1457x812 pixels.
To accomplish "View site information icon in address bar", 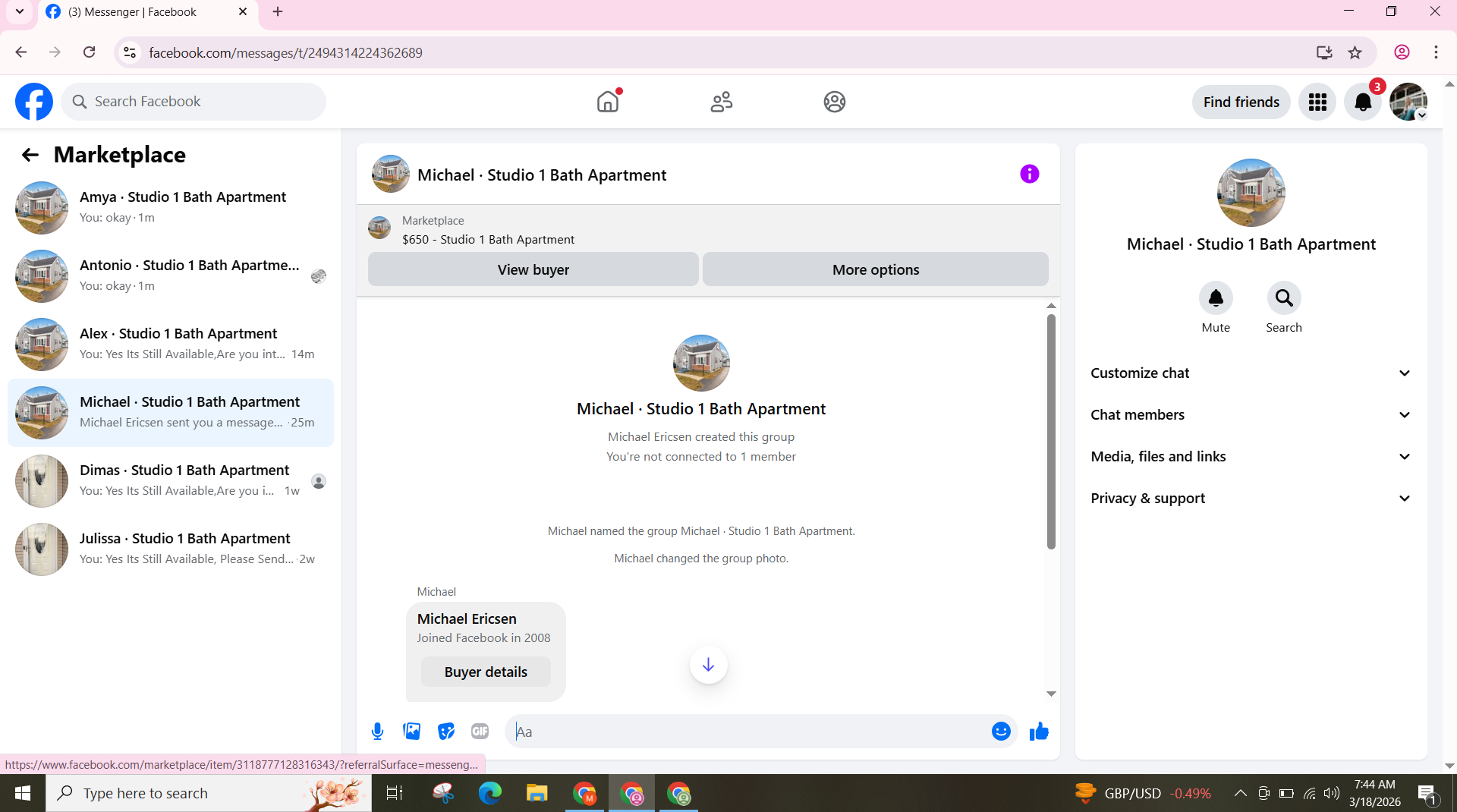I will (x=130, y=52).
